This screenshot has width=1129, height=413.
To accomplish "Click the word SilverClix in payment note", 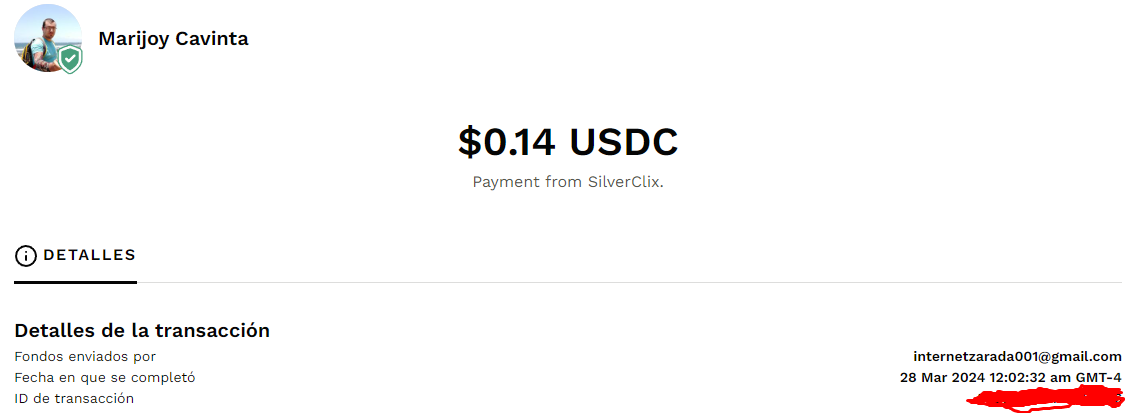I will [625, 182].
